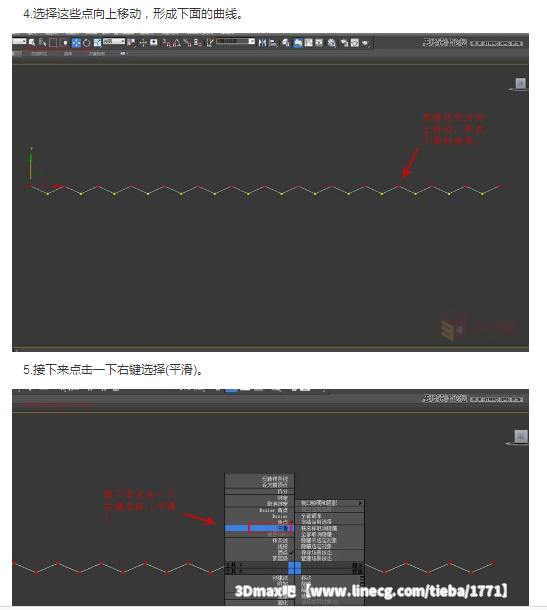Image resolution: width=547 pixels, height=610 pixels.
Task: Switch to 自由形式 ribbon tab
Action: (39, 53)
